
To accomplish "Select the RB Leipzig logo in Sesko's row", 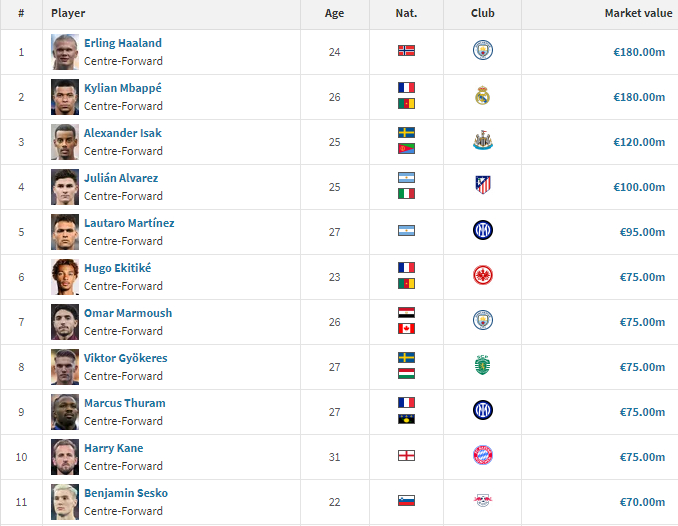I will (483, 500).
